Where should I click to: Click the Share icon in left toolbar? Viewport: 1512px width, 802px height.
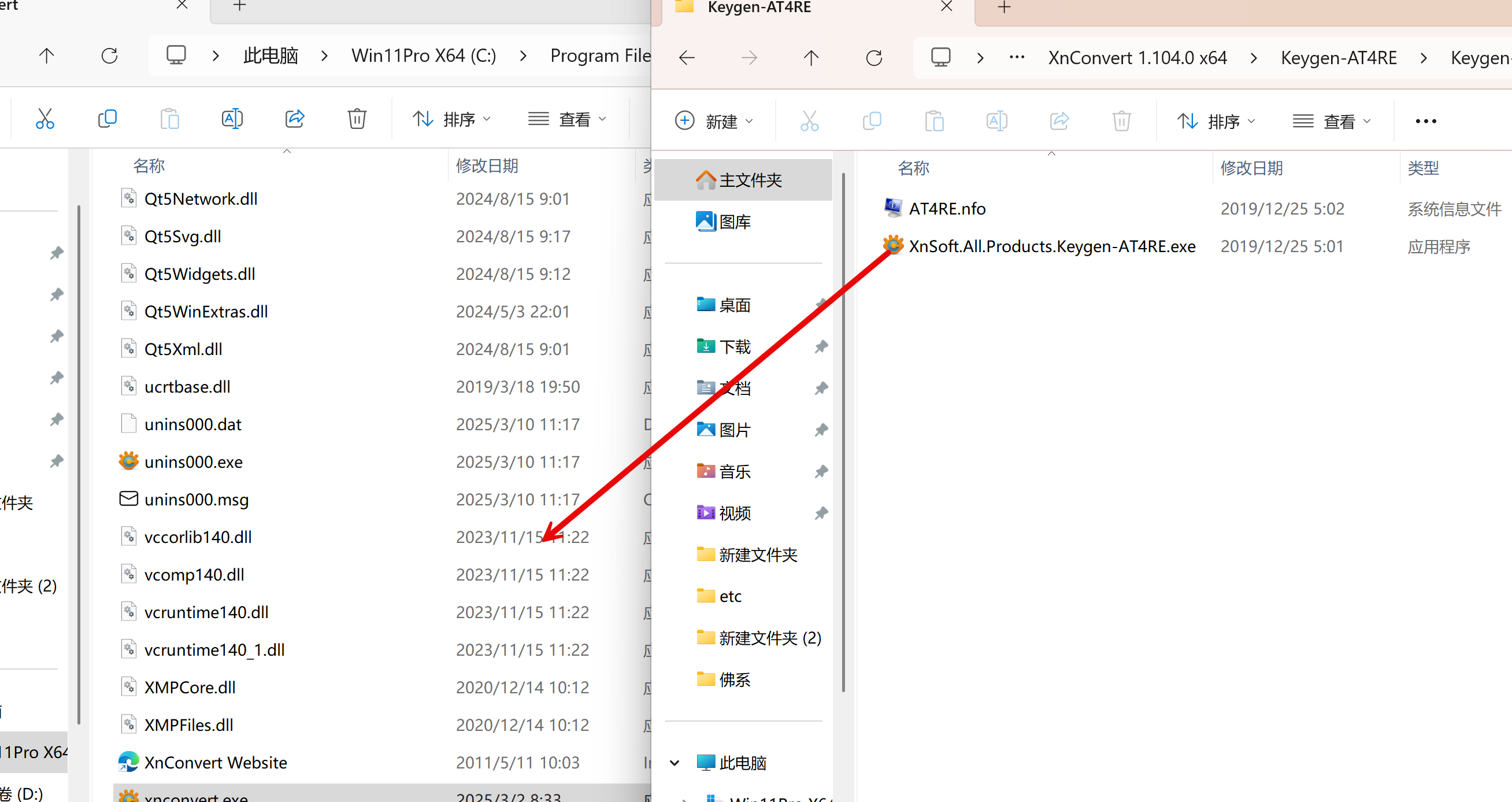click(x=295, y=119)
